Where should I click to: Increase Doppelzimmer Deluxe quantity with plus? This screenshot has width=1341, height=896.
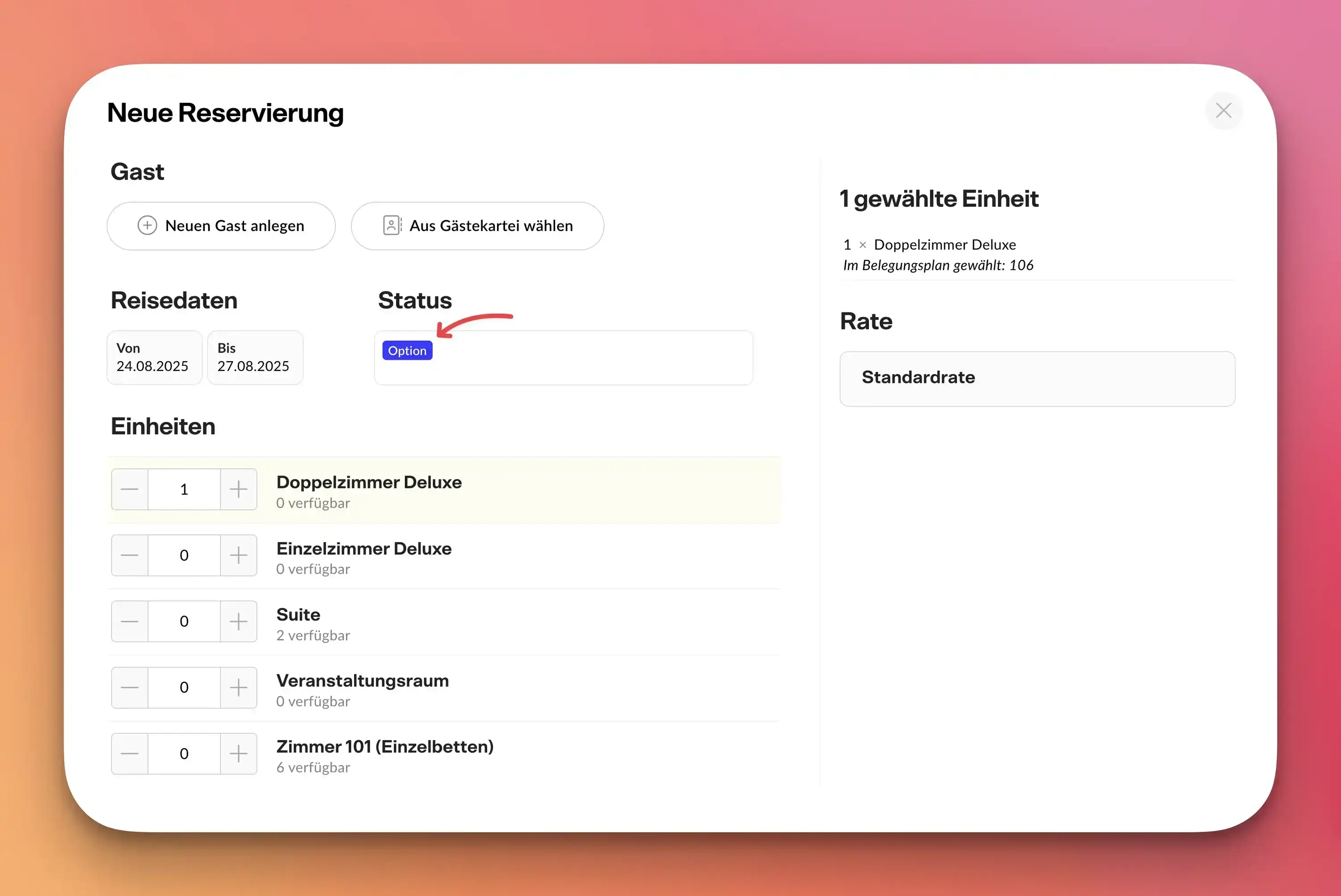coord(238,489)
